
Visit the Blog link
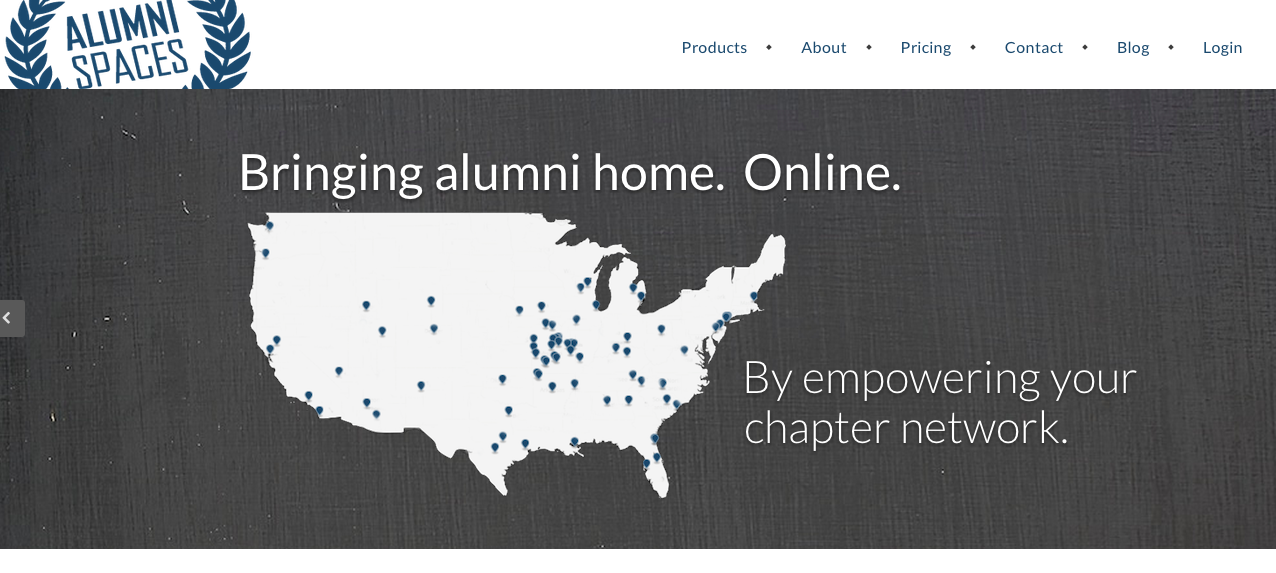tap(1133, 47)
